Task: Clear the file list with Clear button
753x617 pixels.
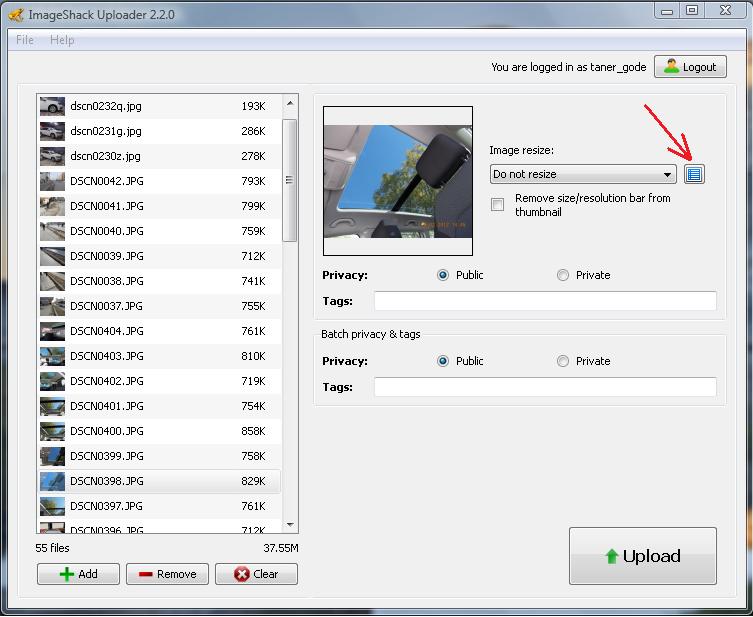Action: point(256,574)
